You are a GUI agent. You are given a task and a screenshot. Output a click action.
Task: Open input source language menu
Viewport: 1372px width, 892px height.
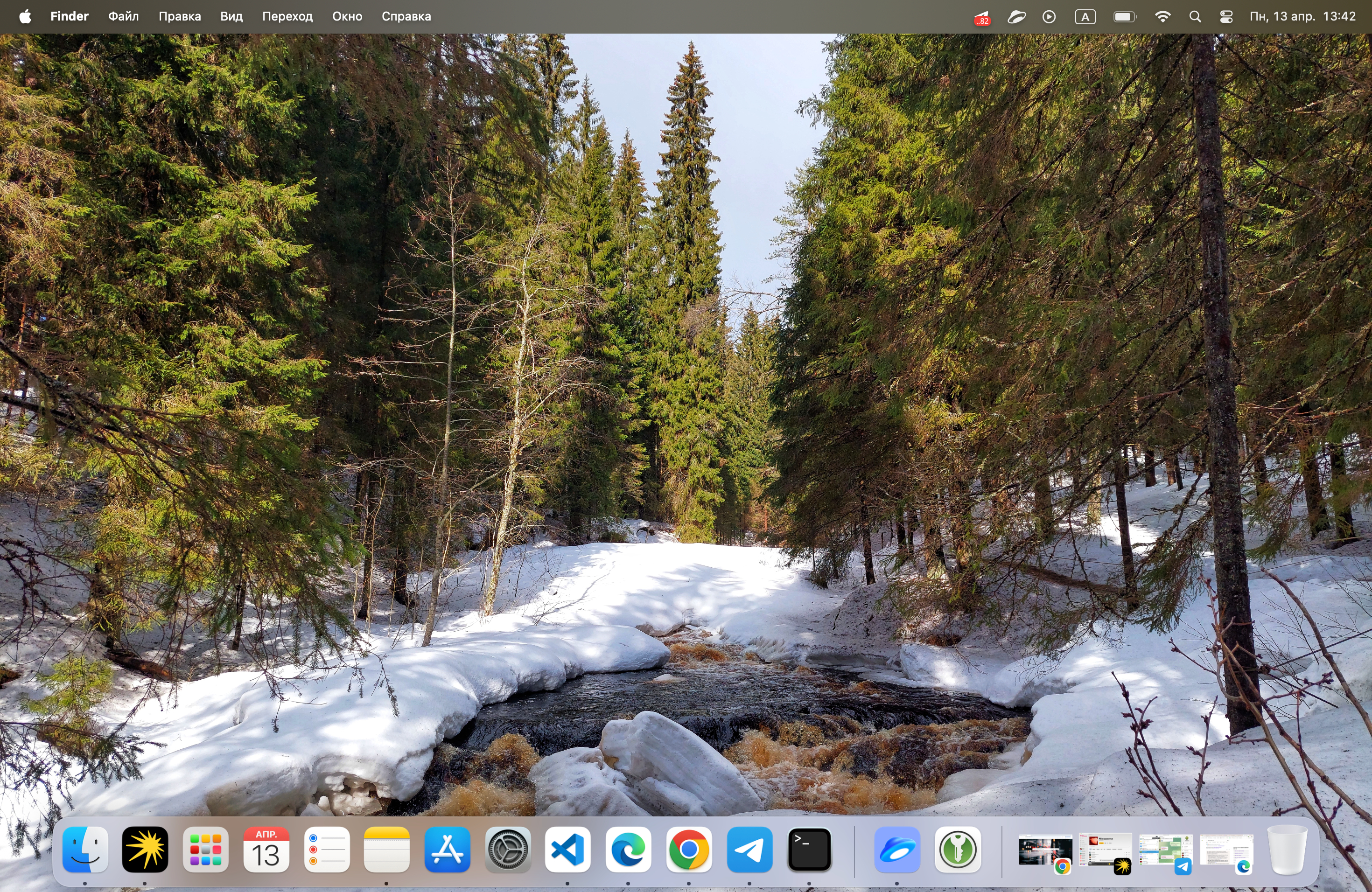pos(1085,17)
